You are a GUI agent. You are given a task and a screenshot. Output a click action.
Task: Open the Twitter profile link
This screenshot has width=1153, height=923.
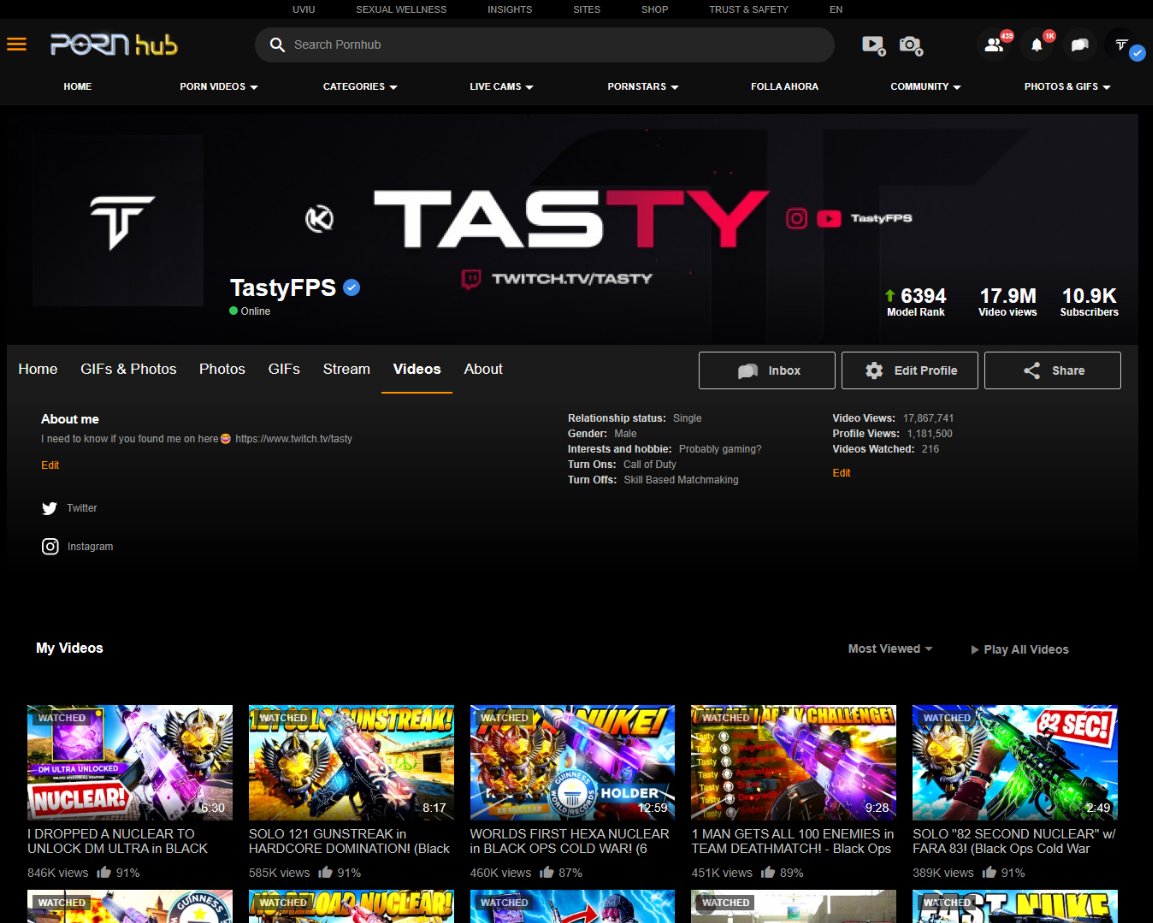tap(82, 508)
